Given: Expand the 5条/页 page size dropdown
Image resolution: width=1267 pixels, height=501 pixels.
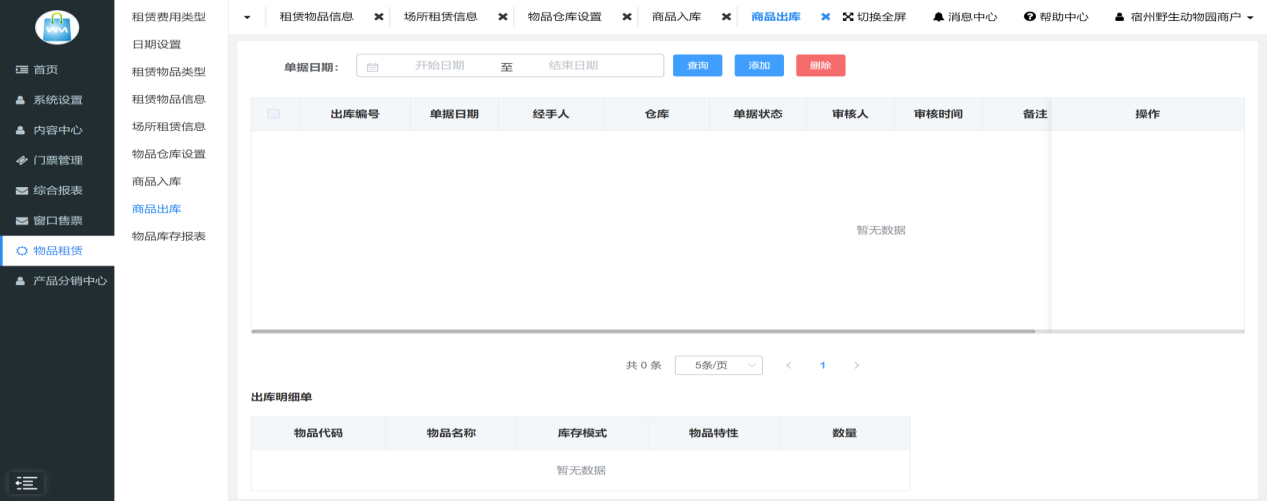Looking at the screenshot, I should coord(718,366).
